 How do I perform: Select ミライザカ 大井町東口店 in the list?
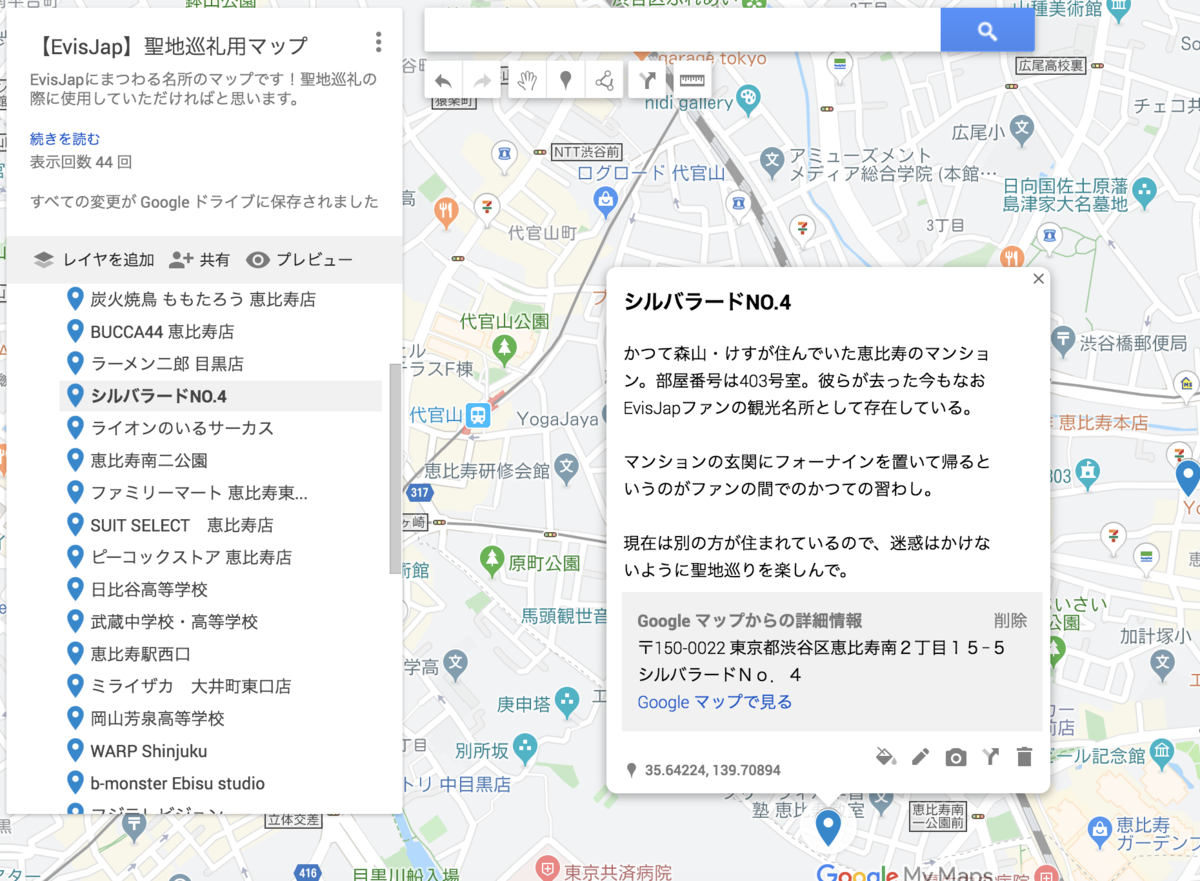220,686
